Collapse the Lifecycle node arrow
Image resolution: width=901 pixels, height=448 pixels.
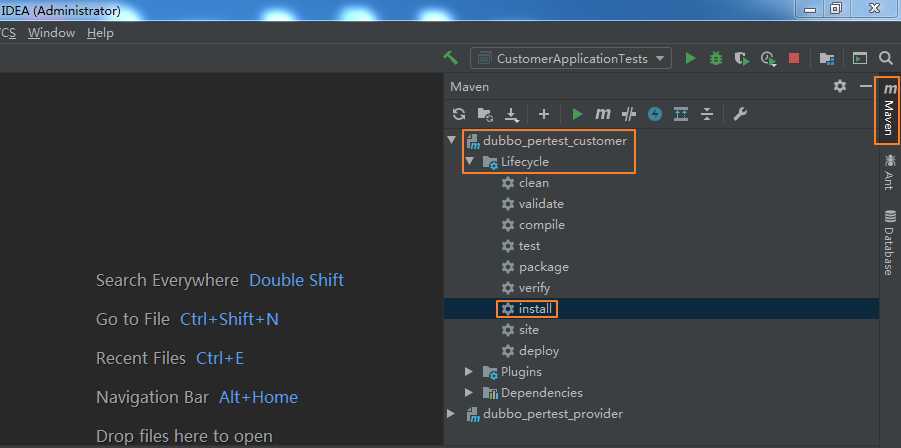pyautogui.click(x=470, y=161)
